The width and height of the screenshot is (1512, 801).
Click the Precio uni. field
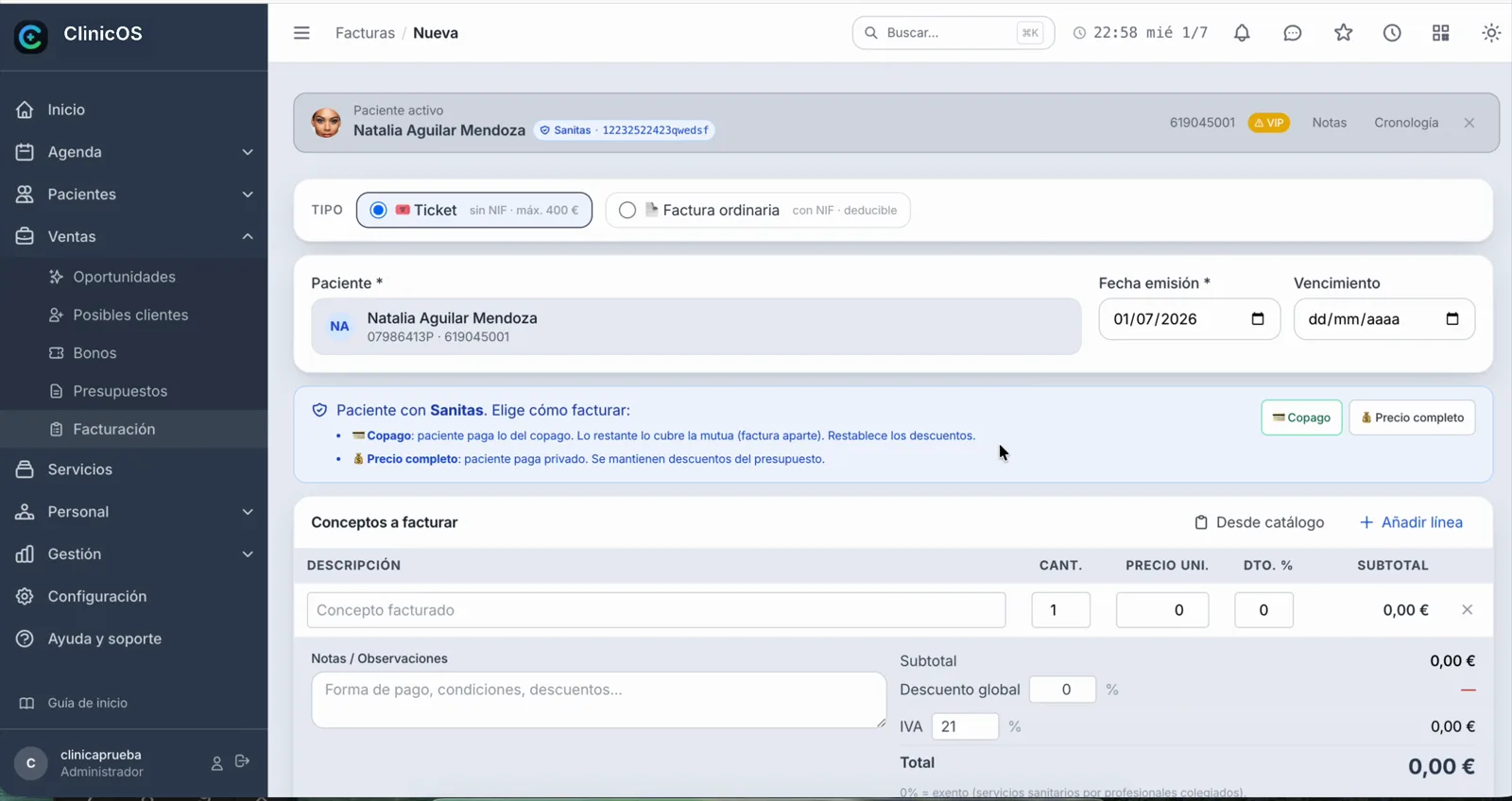click(1162, 610)
